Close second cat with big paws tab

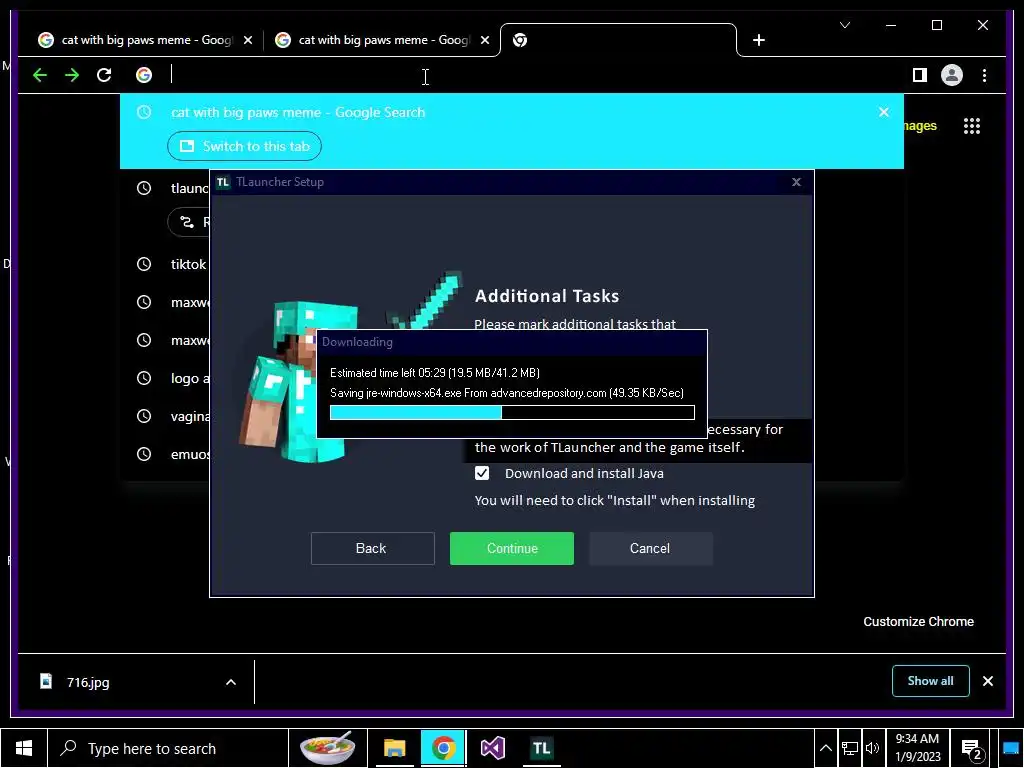485,40
